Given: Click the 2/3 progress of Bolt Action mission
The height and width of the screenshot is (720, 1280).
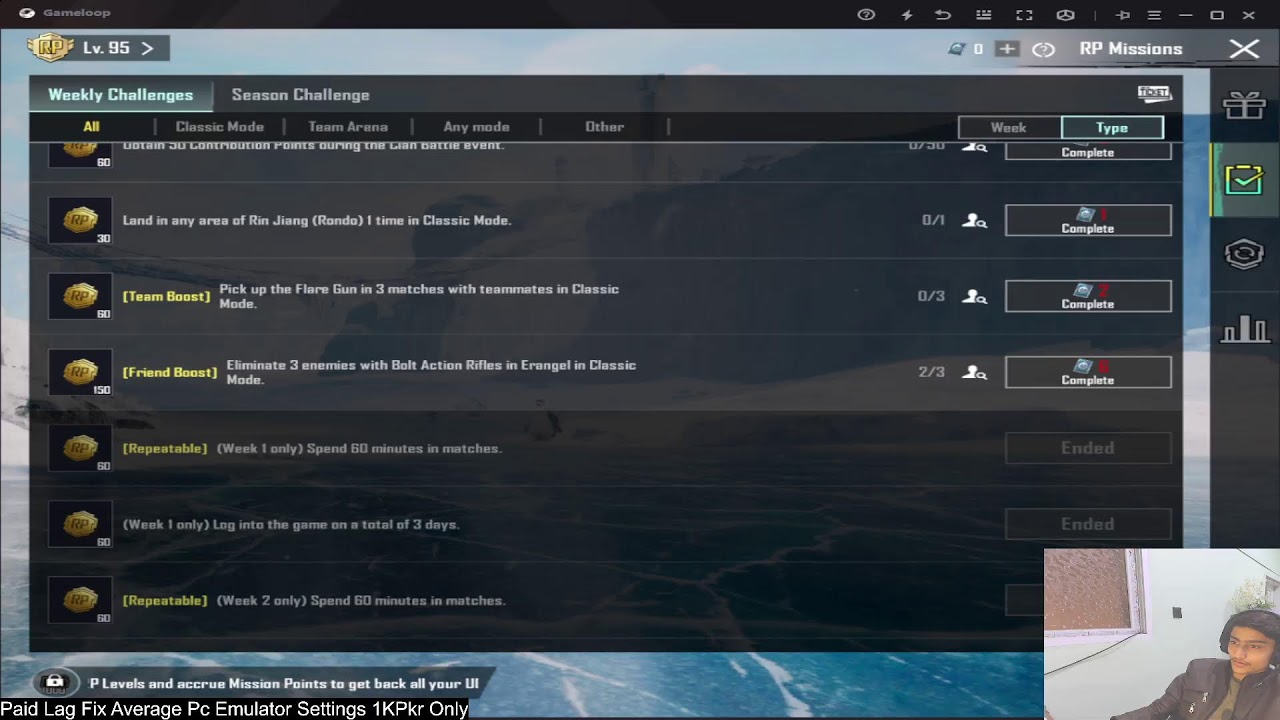Looking at the screenshot, I should [x=931, y=372].
